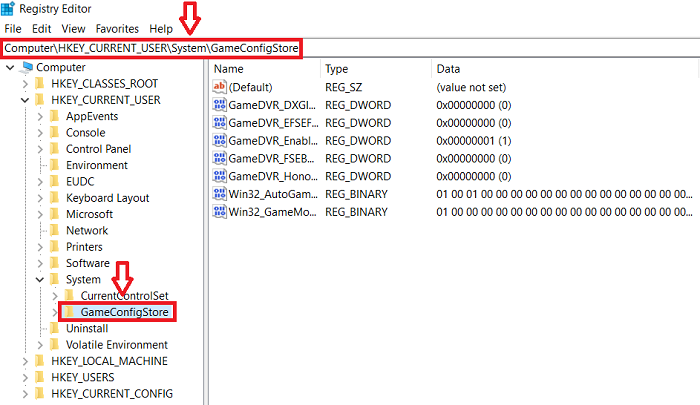Click the data value 0x00000001 (1)
The width and height of the screenshot is (700, 405).
point(474,141)
